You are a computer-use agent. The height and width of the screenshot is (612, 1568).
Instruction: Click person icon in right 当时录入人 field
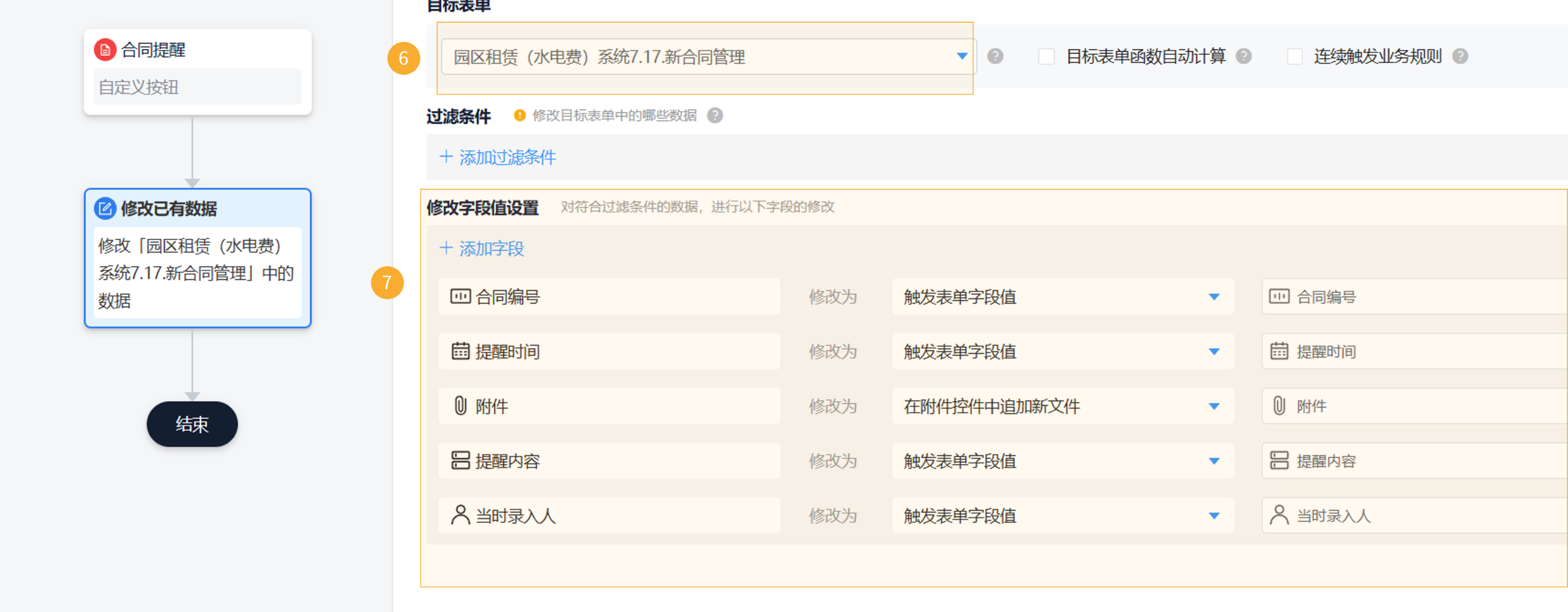[x=1279, y=515]
